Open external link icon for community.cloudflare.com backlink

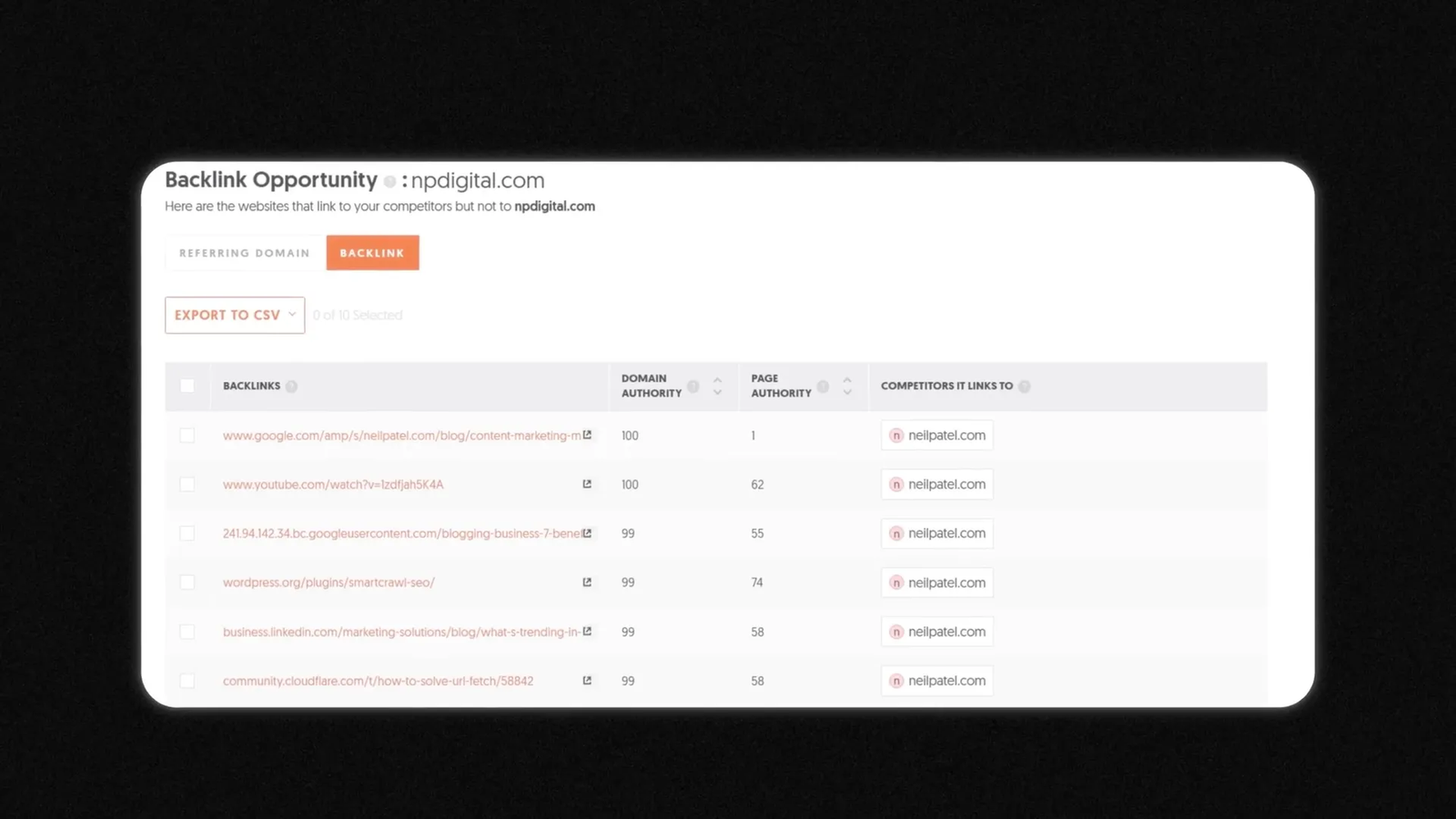587,681
